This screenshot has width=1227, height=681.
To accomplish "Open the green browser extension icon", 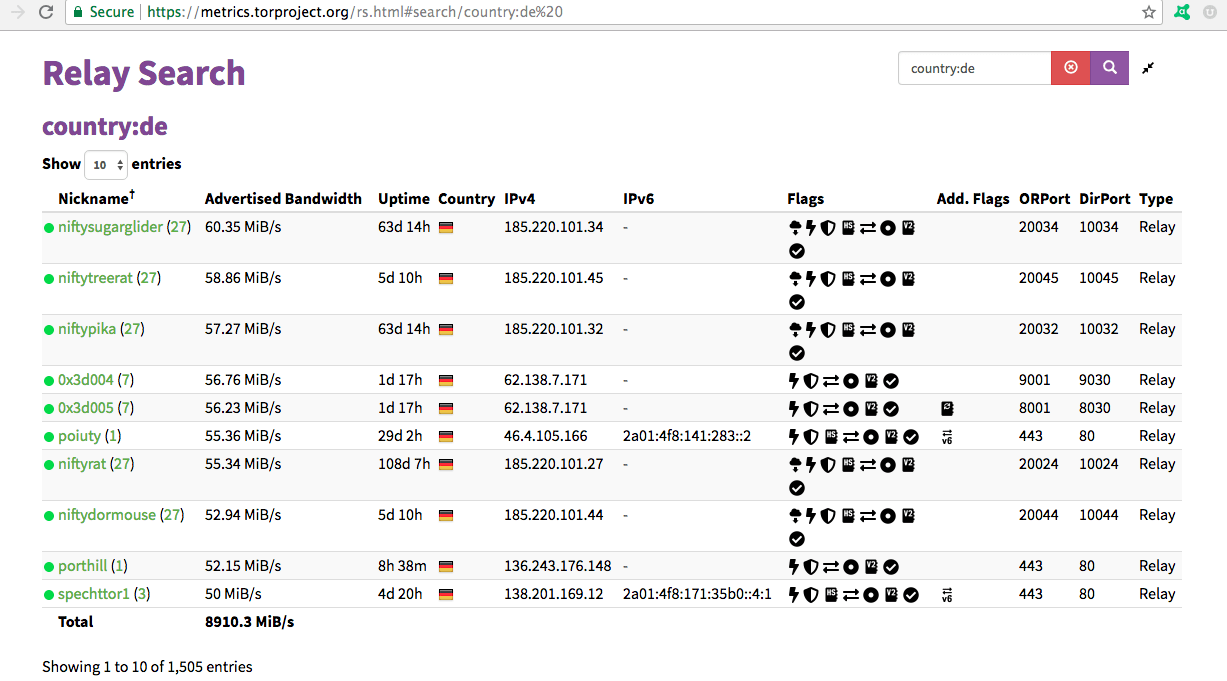I will [x=1182, y=12].
